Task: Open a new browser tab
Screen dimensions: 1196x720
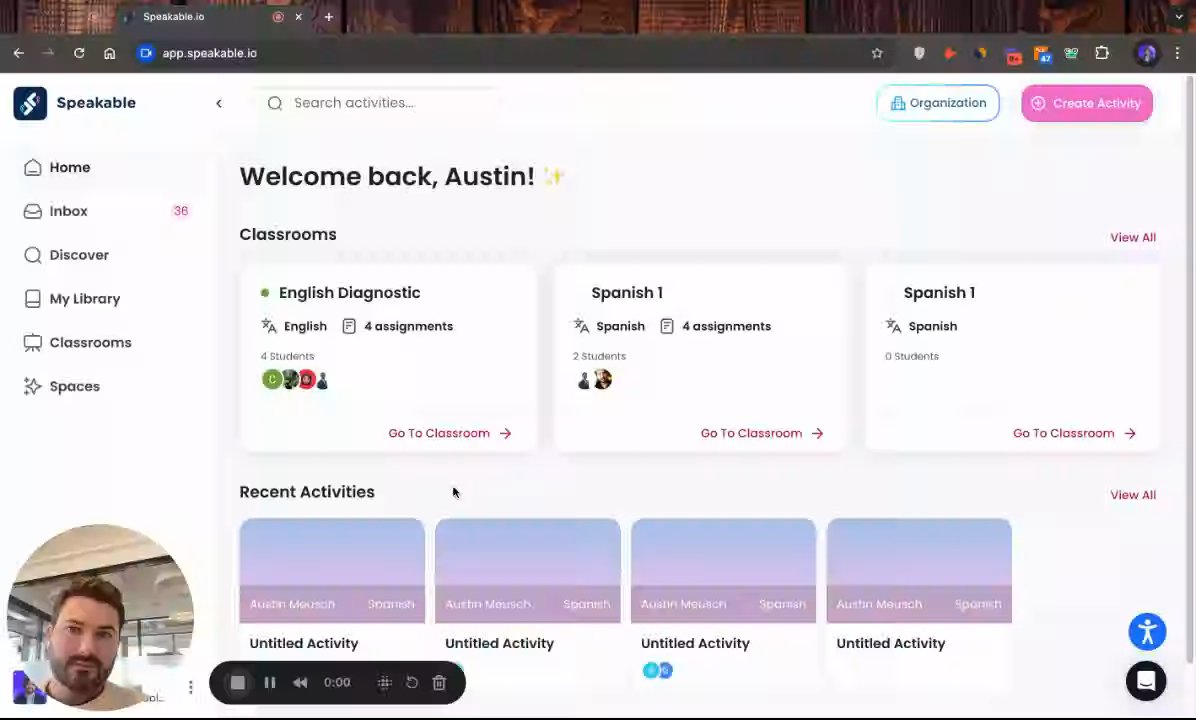Action: point(329,17)
